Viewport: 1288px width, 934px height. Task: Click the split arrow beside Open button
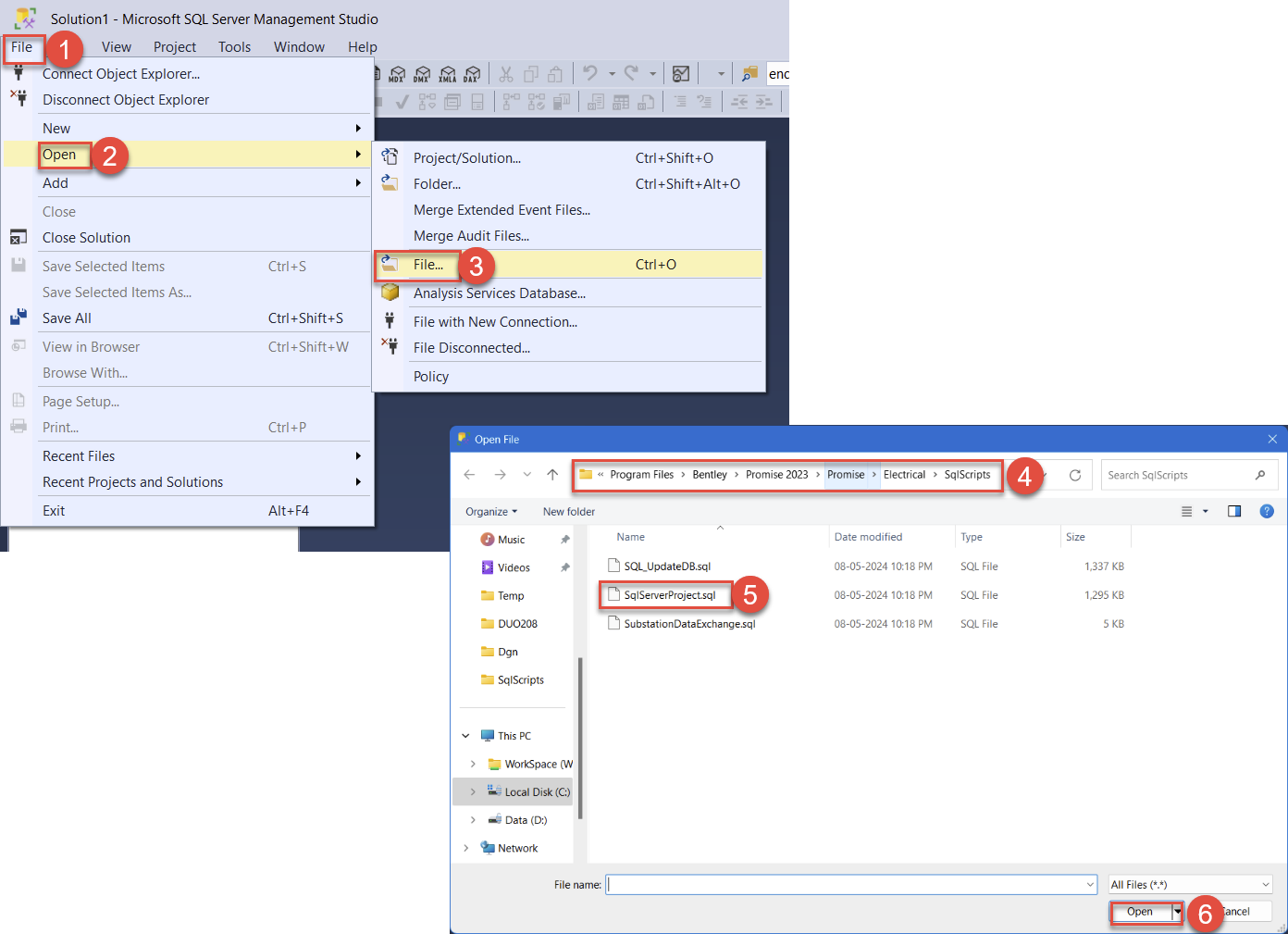pos(1177,912)
